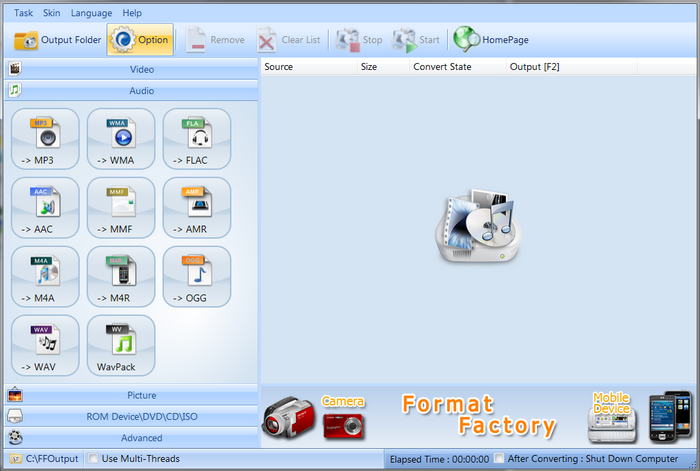Screen dimensions: 700x471
Task: Open the MMF conversion option
Action: [121, 208]
